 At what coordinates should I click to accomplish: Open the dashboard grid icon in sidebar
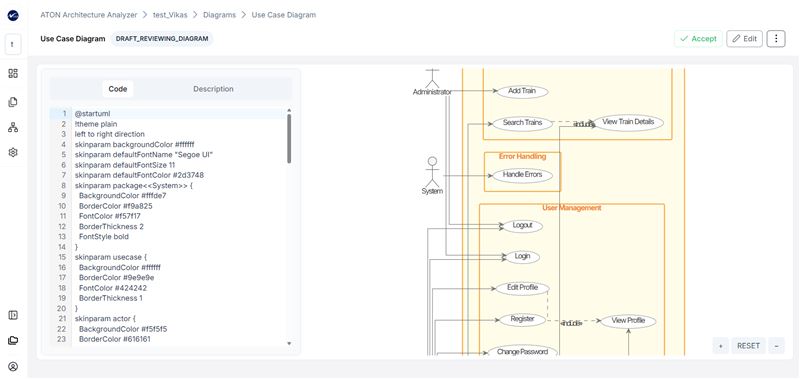pos(13,73)
